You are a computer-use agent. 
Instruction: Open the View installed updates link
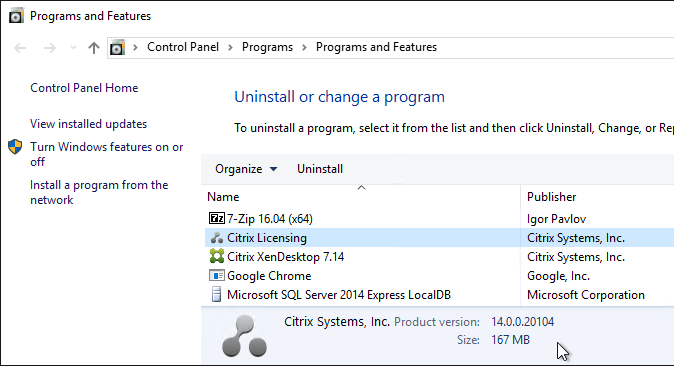tap(89, 124)
